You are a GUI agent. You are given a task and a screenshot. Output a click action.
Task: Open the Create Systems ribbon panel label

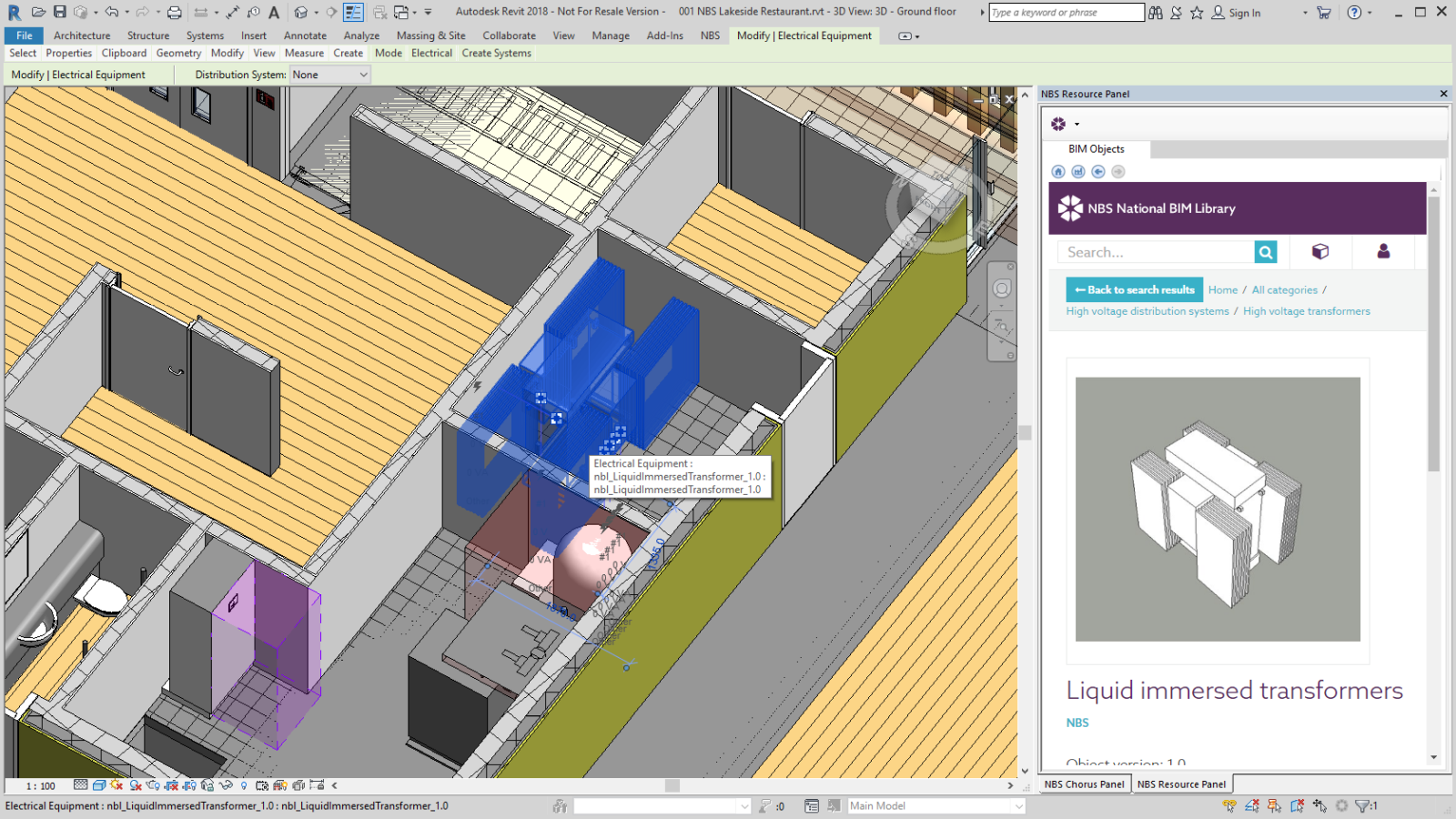tap(497, 53)
